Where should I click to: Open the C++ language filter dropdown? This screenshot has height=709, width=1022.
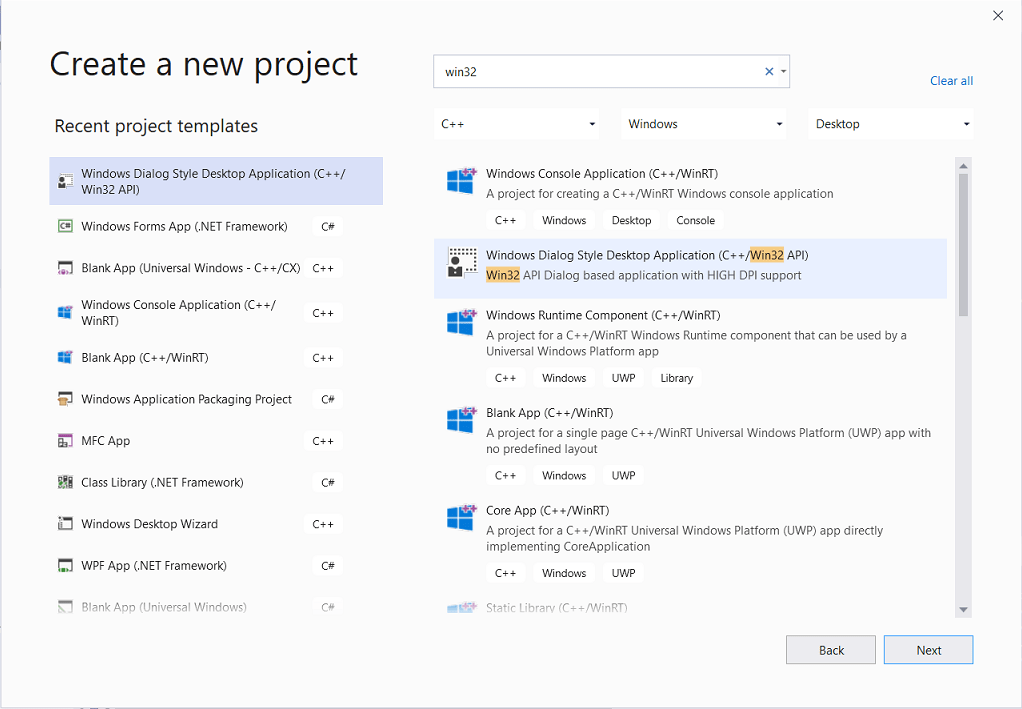516,124
